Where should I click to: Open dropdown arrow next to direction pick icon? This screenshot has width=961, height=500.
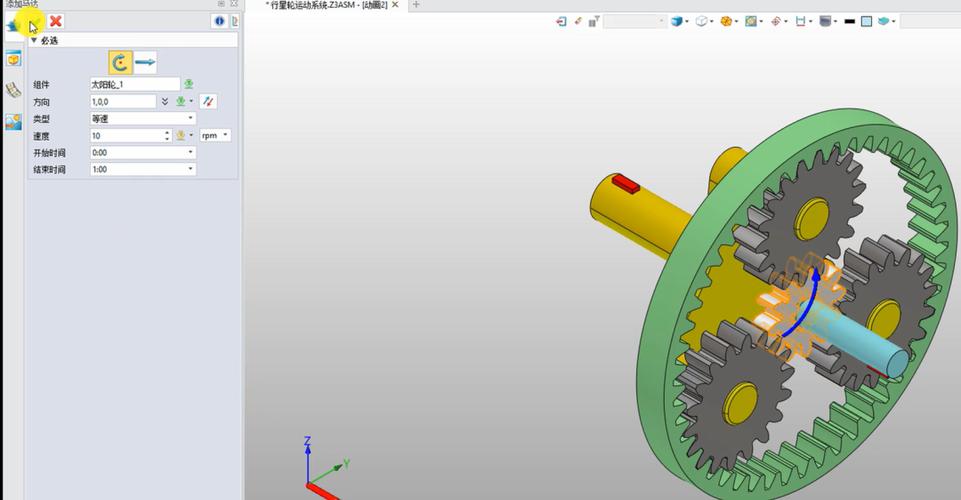point(191,101)
